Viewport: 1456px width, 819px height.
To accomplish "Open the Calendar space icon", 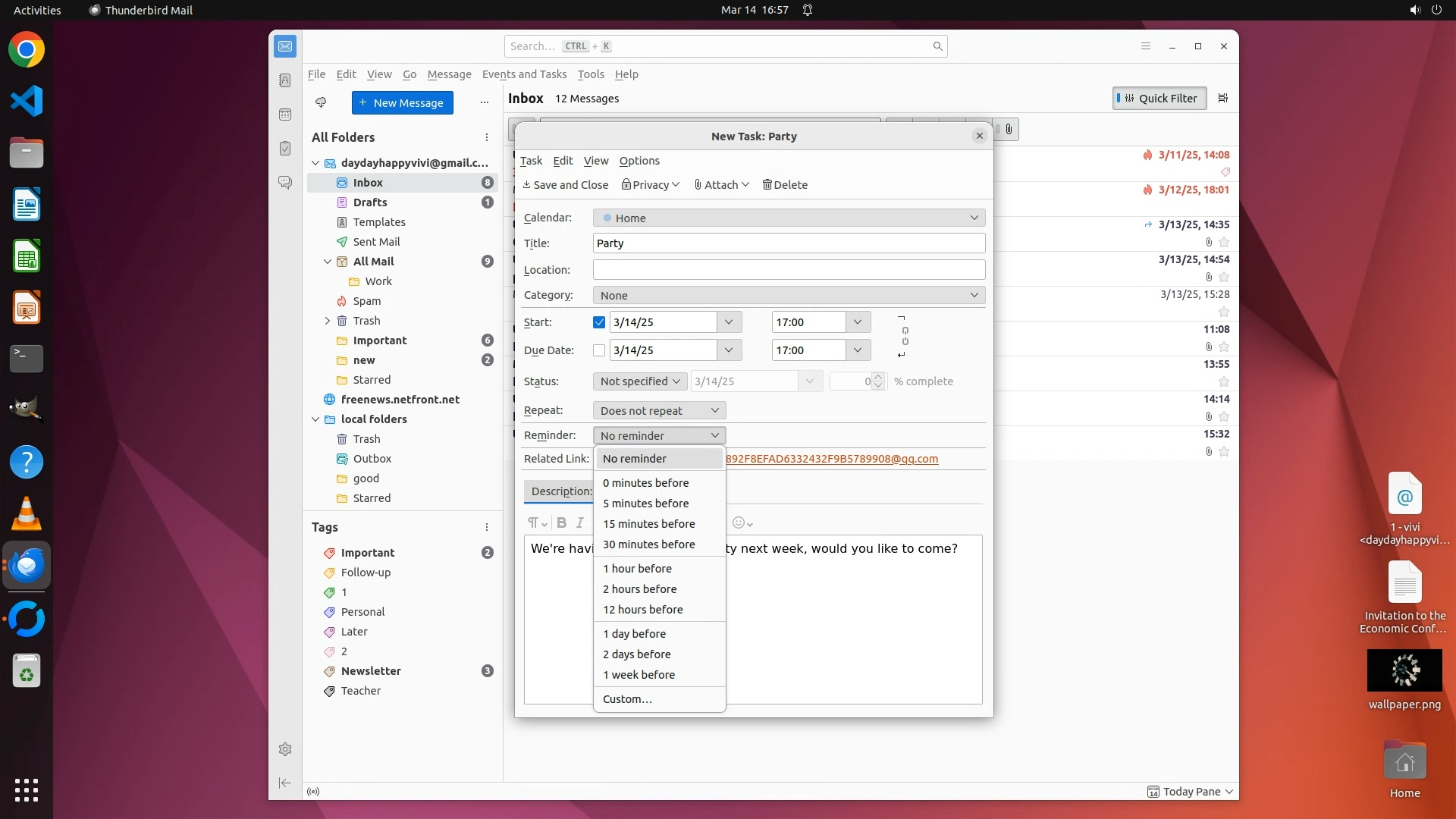I will click(285, 115).
